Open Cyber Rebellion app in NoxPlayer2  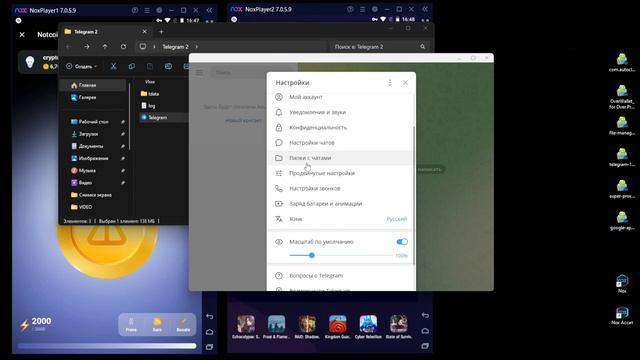pos(368,327)
